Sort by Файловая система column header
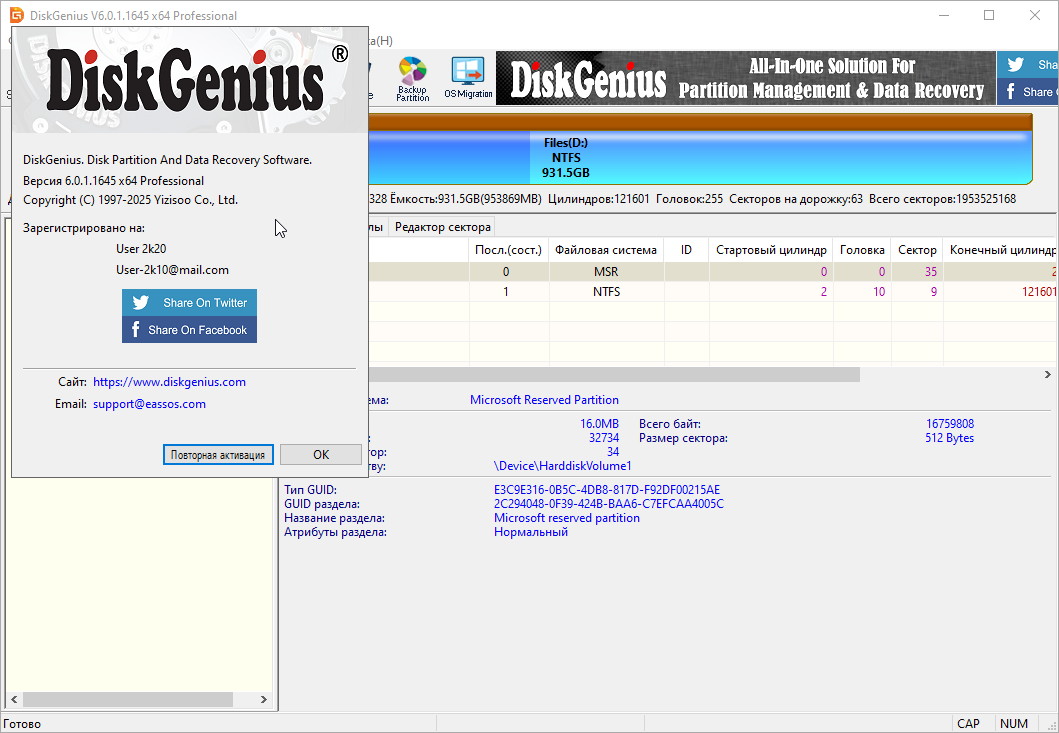 (606, 250)
